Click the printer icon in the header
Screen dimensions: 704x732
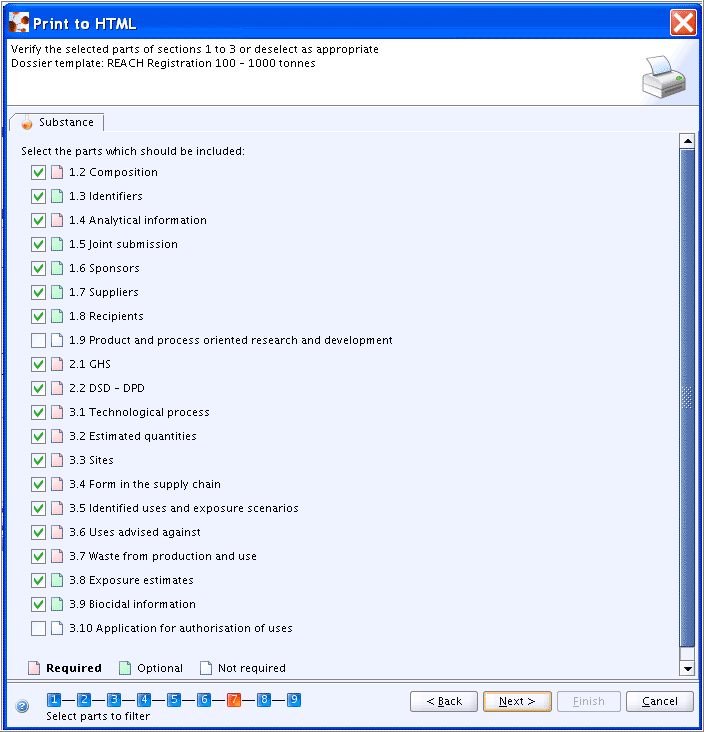663,77
